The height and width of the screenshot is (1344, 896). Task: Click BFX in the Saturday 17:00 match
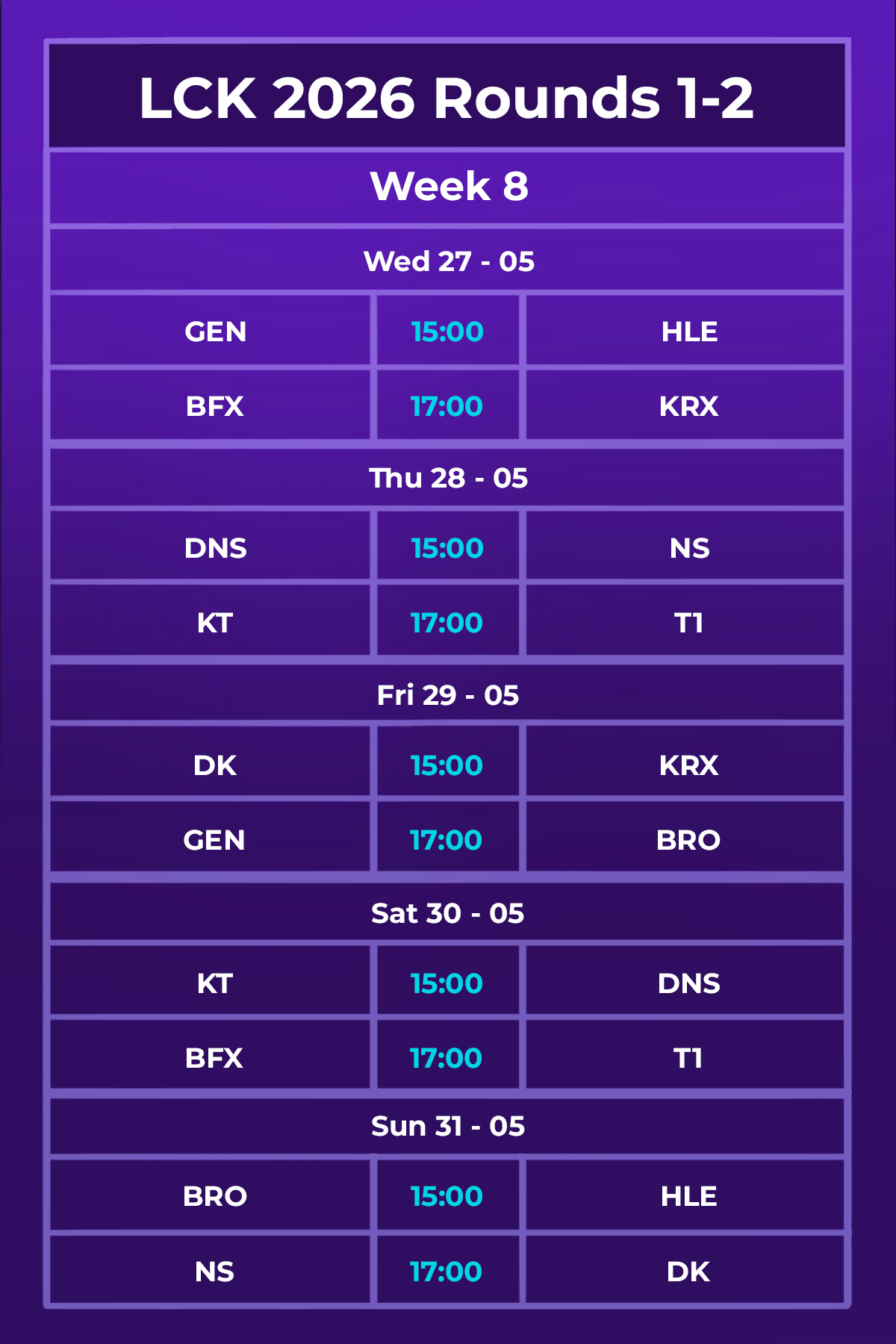pos(214,1058)
